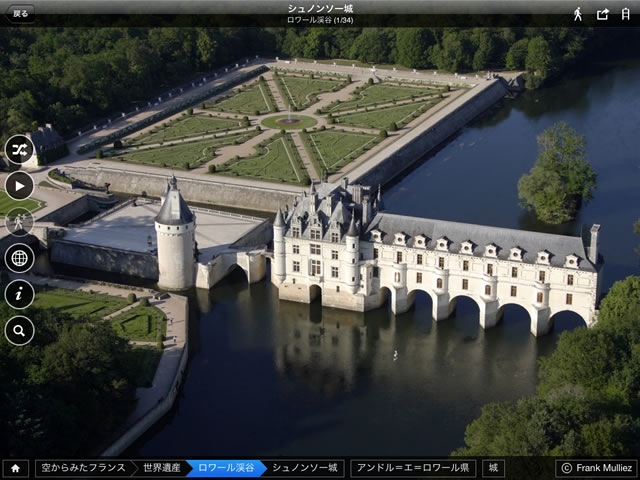Open the globe map view button
This screenshot has height=480, width=640.
click(20, 258)
